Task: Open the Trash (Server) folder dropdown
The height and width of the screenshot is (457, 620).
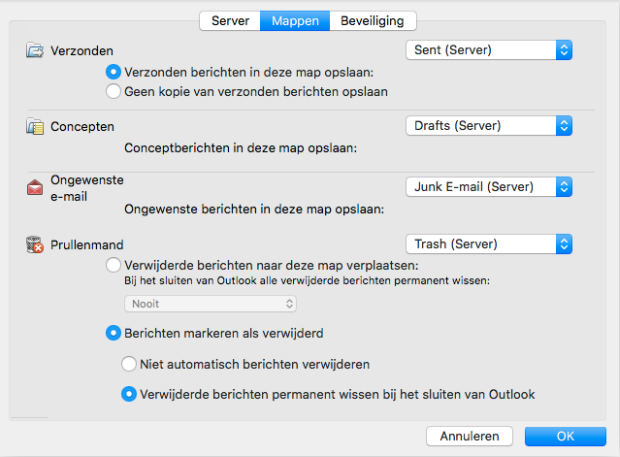Action: click(x=488, y=244)
